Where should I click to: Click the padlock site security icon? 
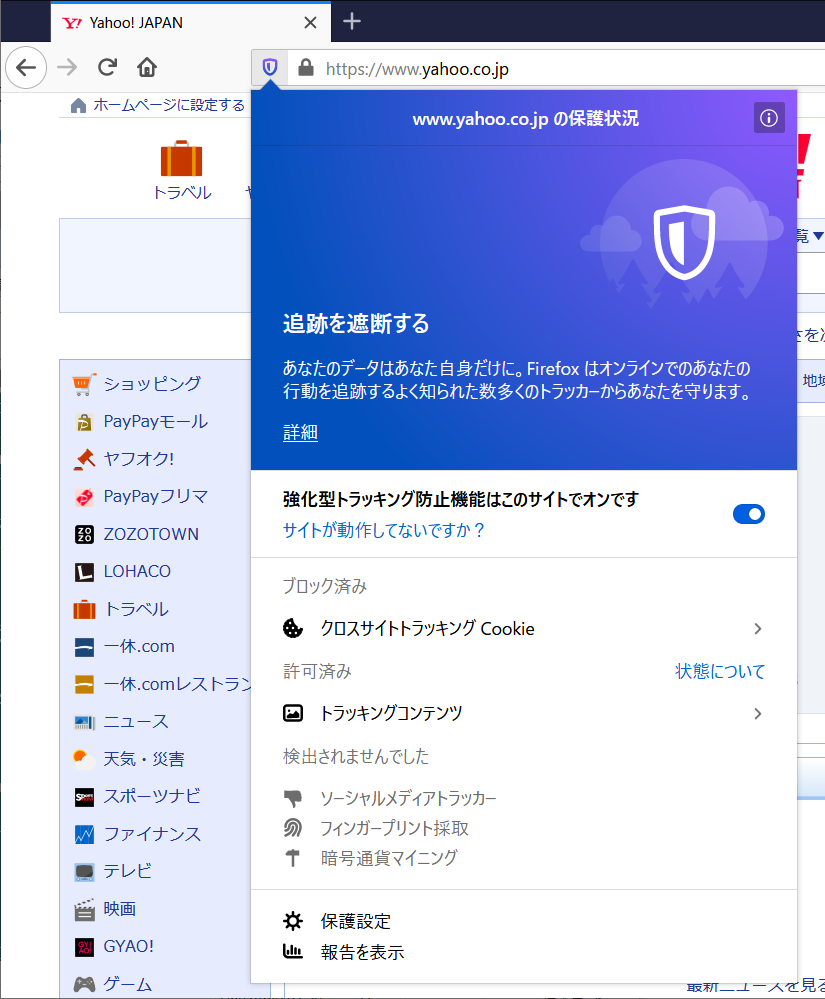click(x=306, y=68)
